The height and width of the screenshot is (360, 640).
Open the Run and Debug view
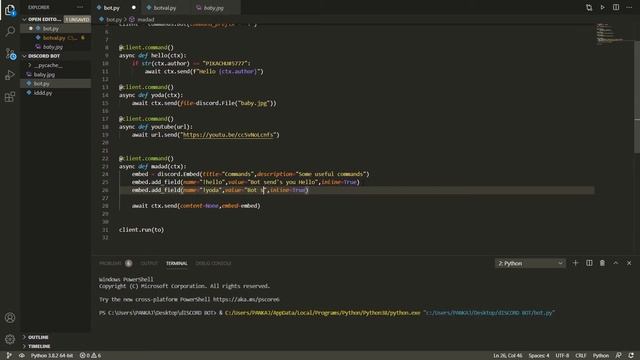pos(10,75)
